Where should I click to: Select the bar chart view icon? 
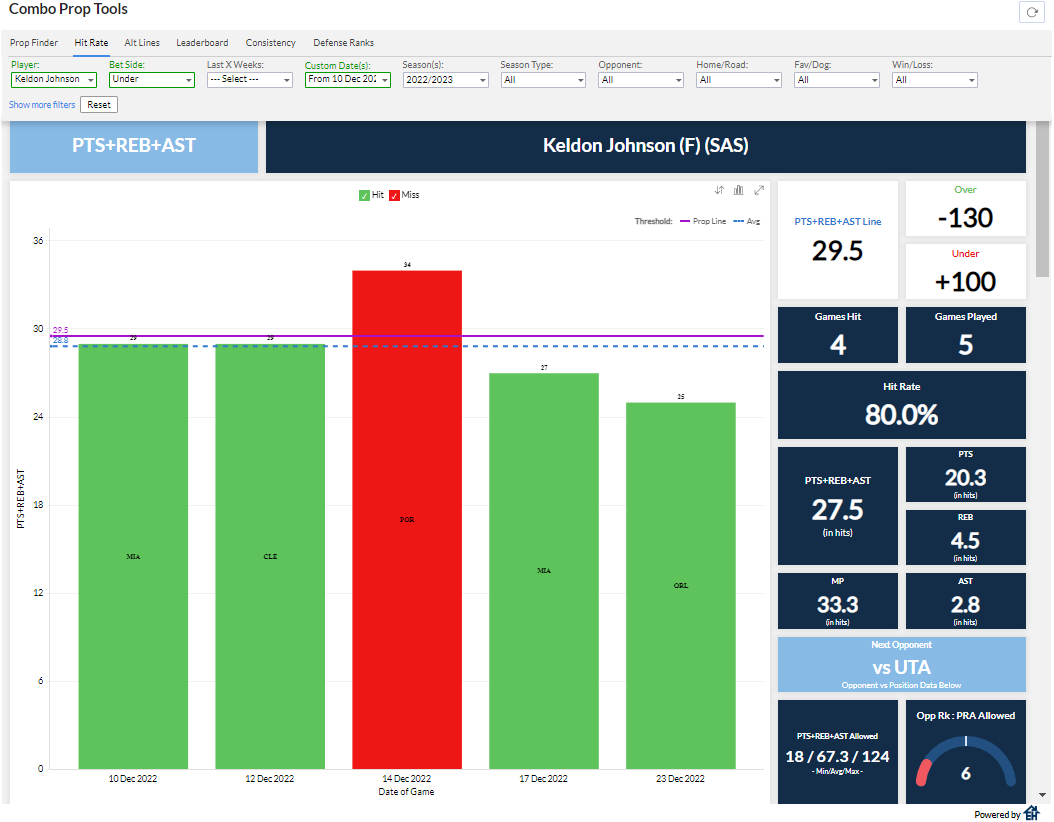[x=738, y=189]
